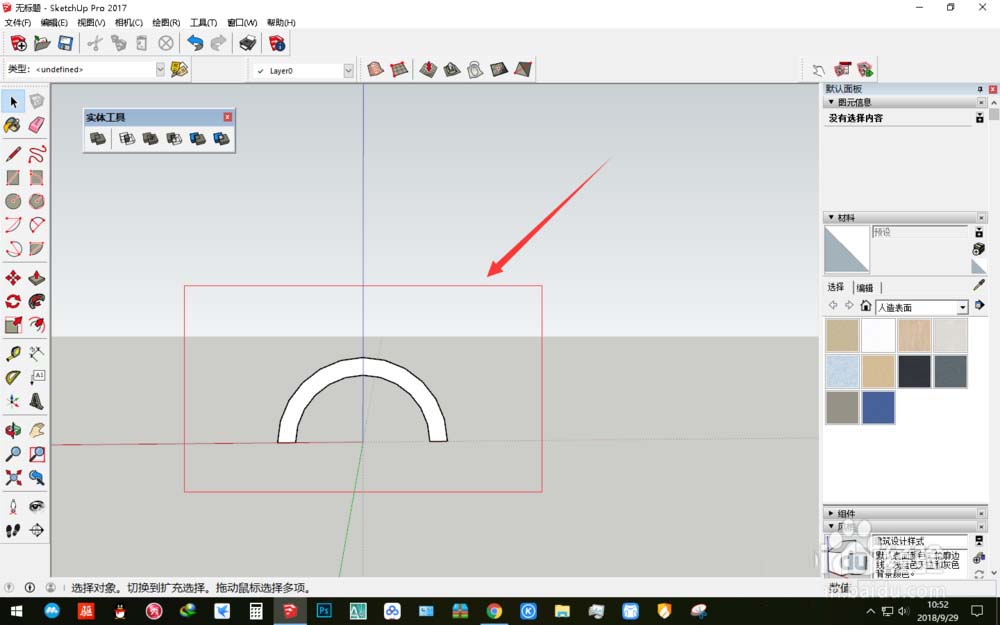
Task: Open the Layer0 layer dropdown
Action: (x=348, y=70)
